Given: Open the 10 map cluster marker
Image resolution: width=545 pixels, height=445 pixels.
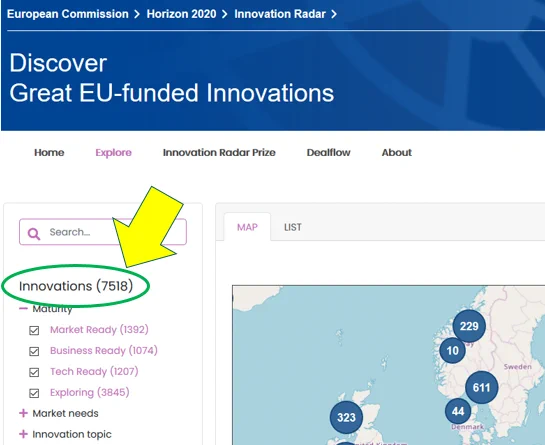Looking at the screenshot, I should [452, 350].
